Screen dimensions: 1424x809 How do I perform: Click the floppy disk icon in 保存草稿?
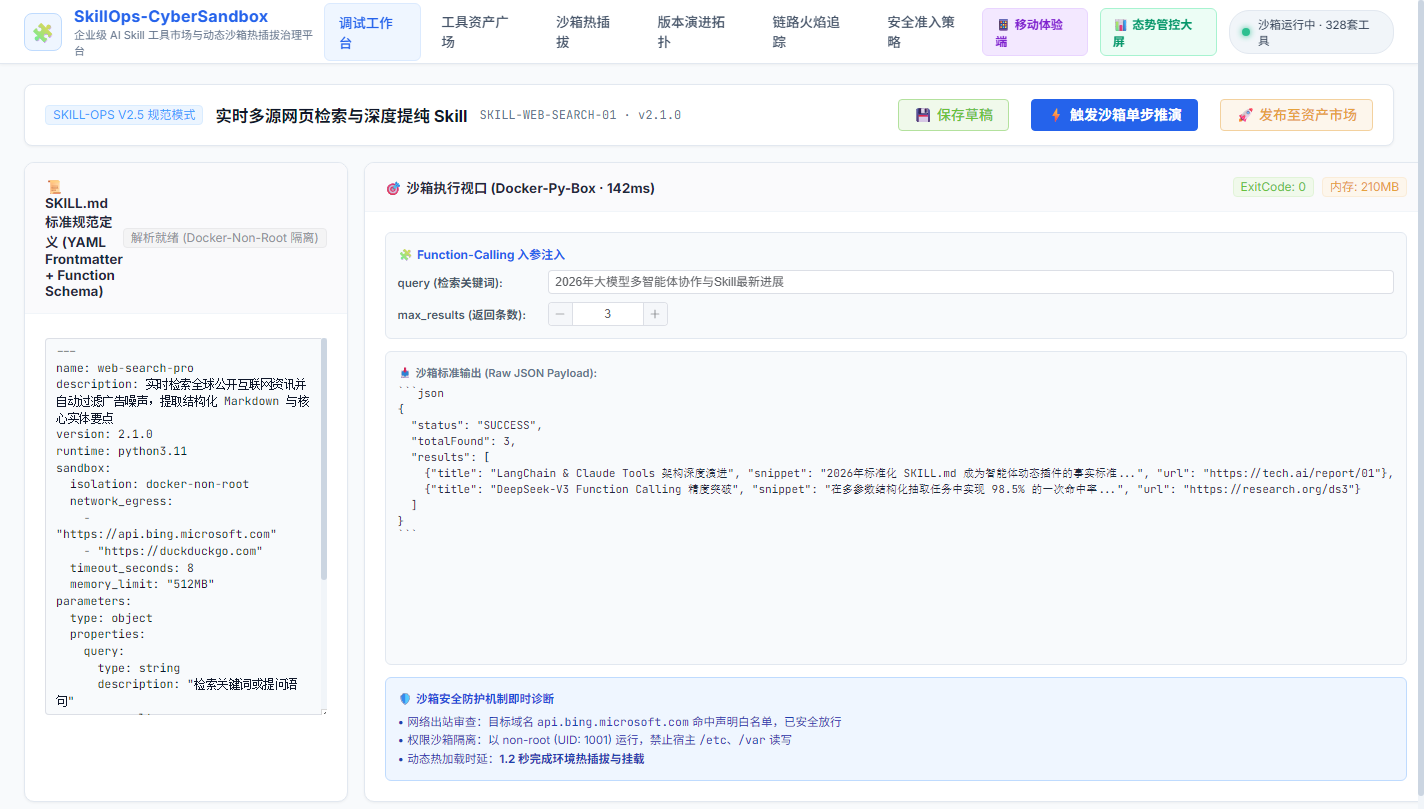coord(923,115)
